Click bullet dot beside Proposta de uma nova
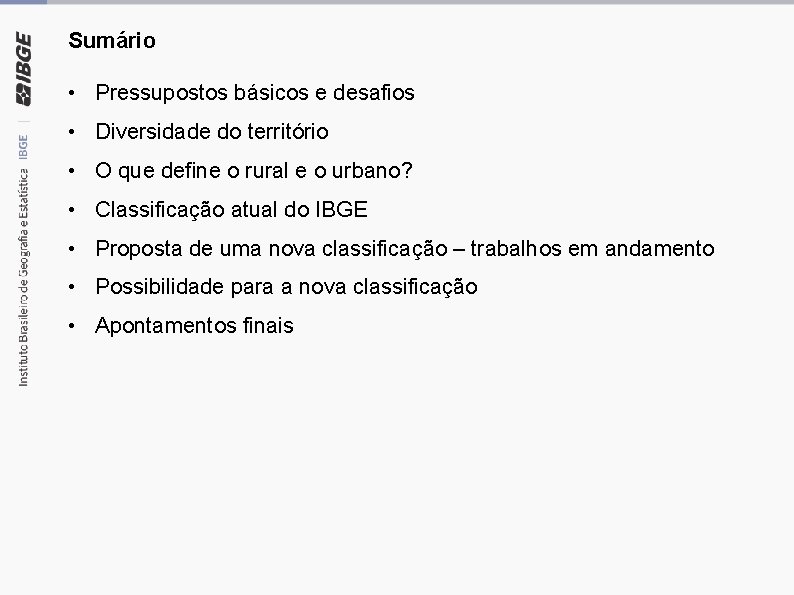Viewport: 794px width, 595px height. [x=72, y=249]
